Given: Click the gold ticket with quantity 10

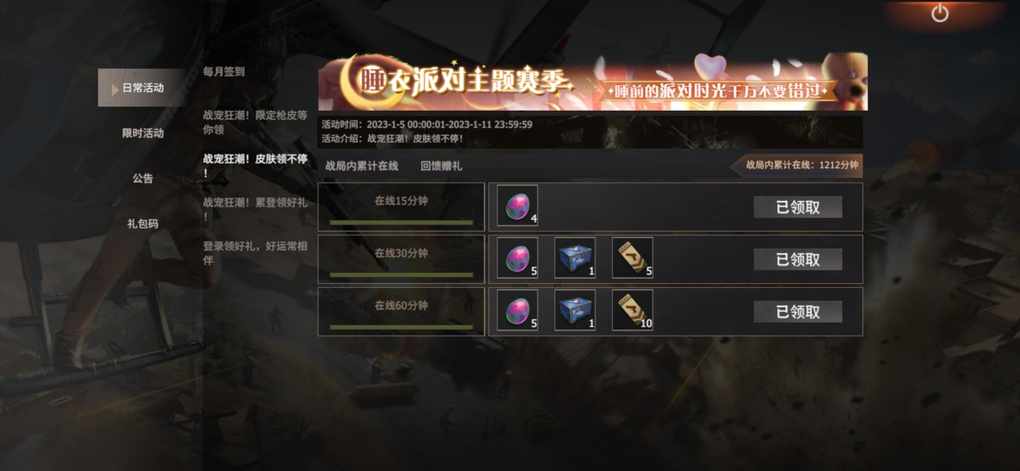Looking at the screenshot, I should coord(632,310).
